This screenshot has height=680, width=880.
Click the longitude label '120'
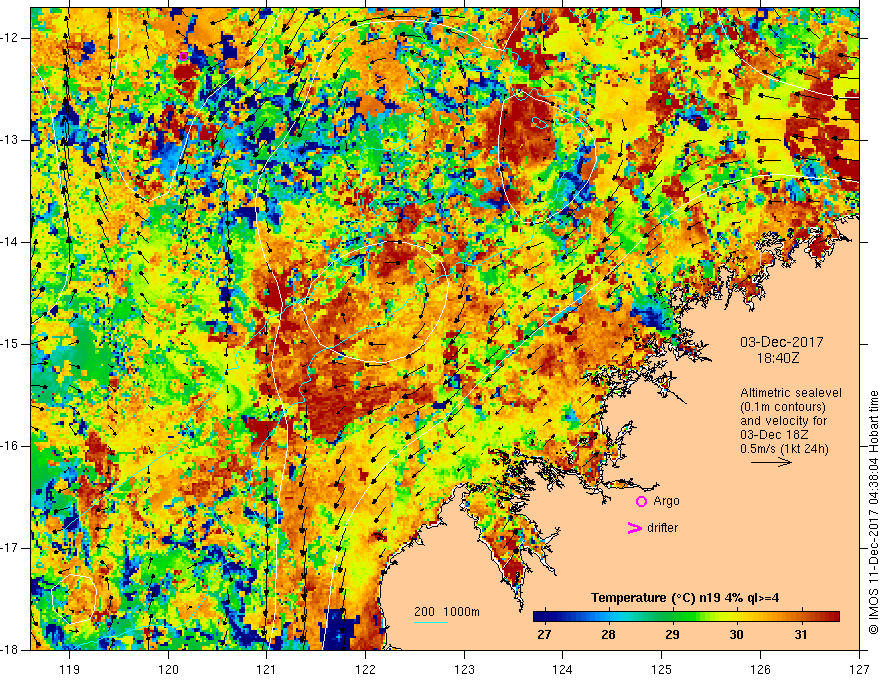pos(168,669)
